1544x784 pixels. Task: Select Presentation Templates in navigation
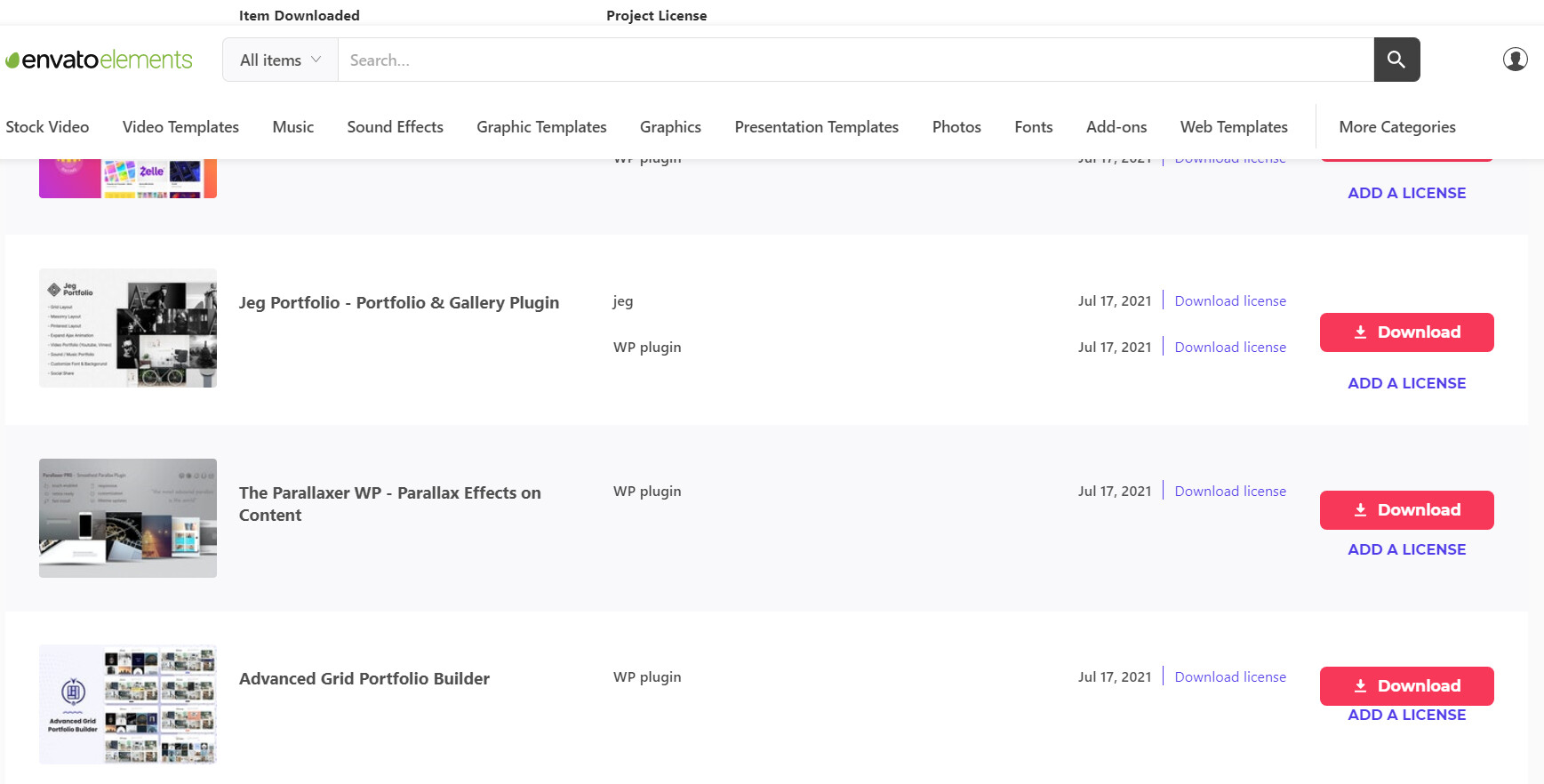pyautogui.click(x=816, y=127)
